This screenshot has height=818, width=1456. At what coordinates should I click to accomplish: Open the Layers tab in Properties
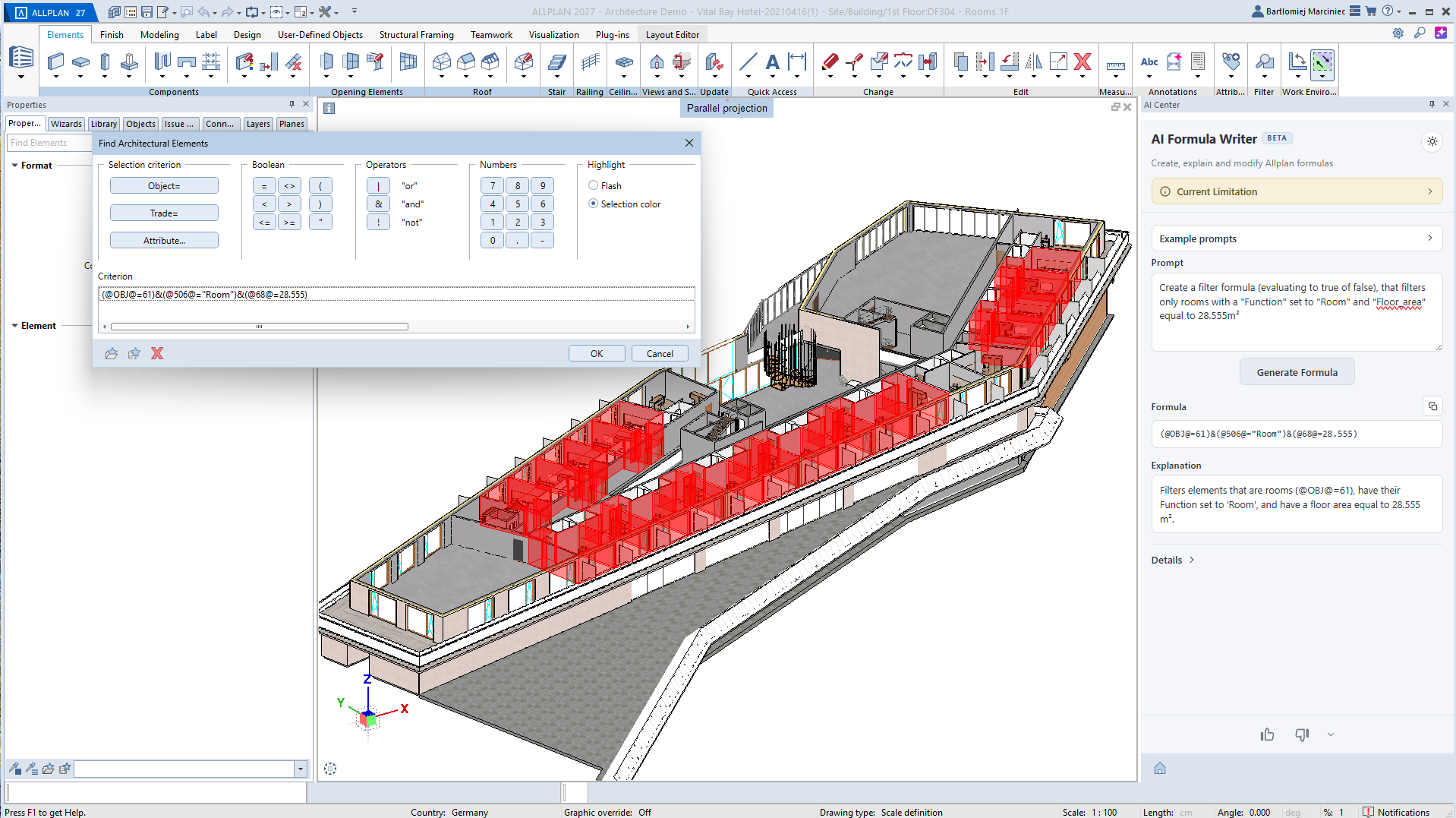(x=258, y=124)
